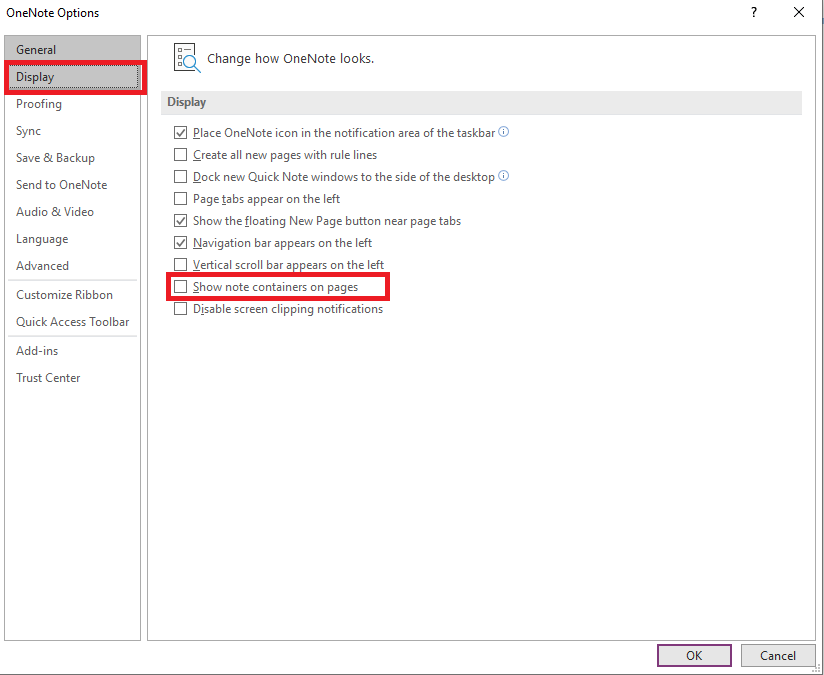The image size is (824, 675).
Task: Enable Vertical scroll bar appears on the left
Action: pyautogui.click(x=181, y=264)
